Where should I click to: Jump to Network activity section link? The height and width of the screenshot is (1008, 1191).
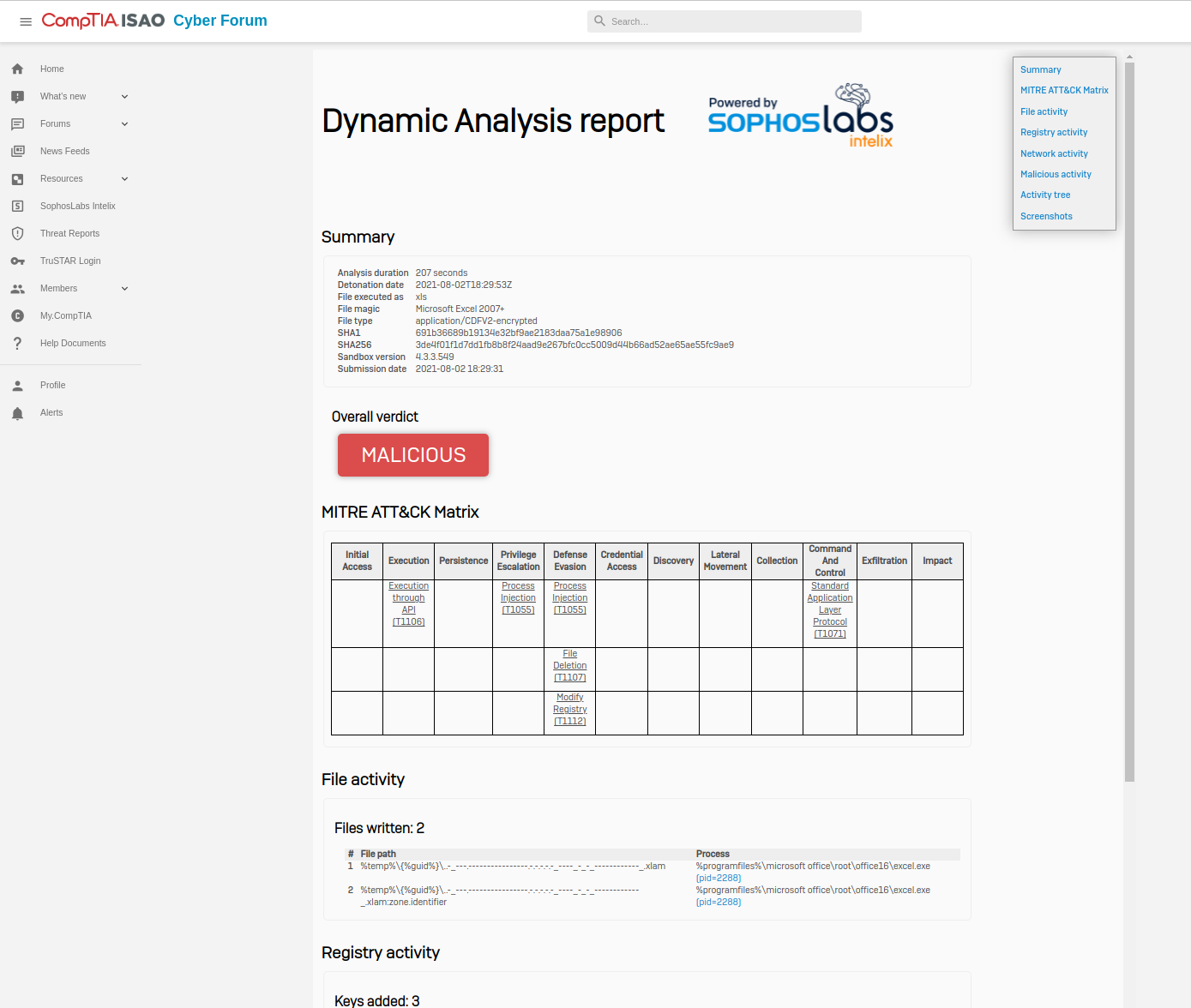point(1054,153)
